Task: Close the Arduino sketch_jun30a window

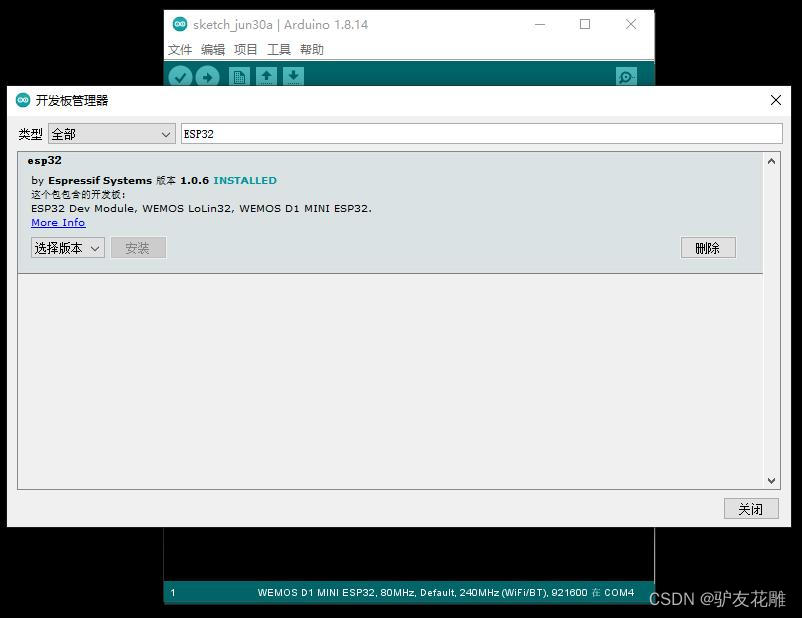Action: (x=631, y=24)
